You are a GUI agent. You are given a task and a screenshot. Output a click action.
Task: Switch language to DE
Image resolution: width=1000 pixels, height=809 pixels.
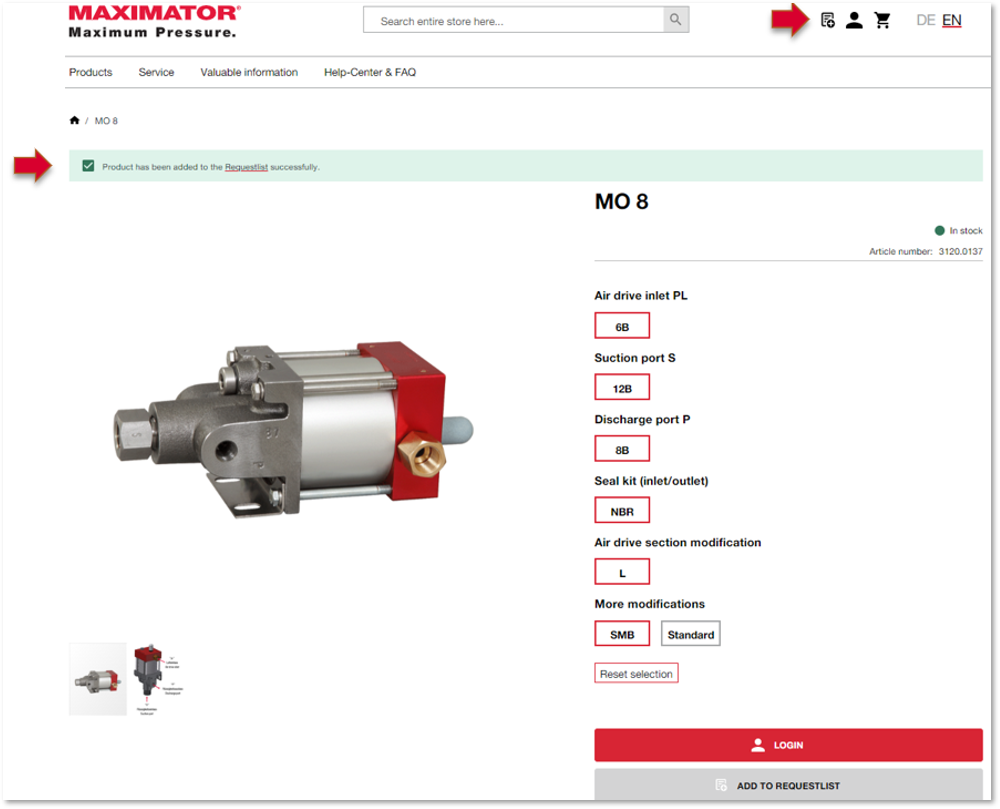(x=925, y=20)
